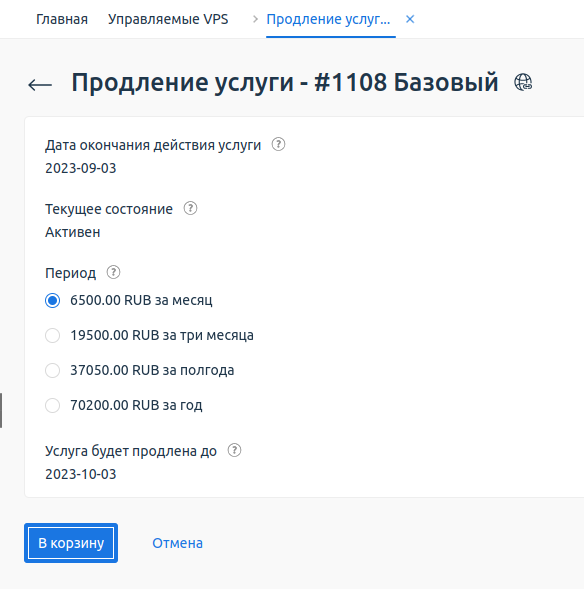Click the globe link icon beside Базовый
Image resolution: width=584 pixels, height=589 pixels.
click(x=523, y=82)
